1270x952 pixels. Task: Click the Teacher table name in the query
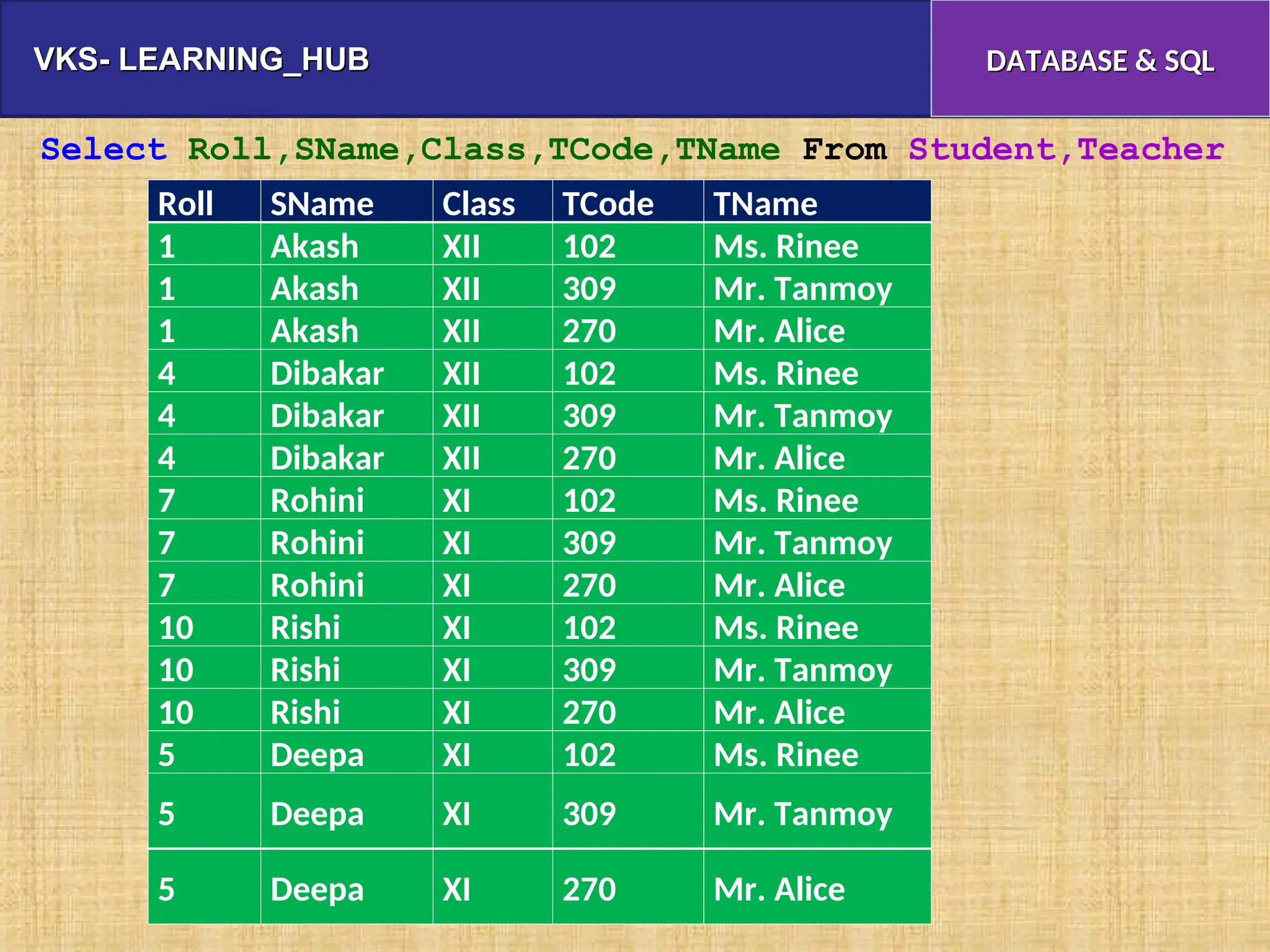click(1151, 149)
